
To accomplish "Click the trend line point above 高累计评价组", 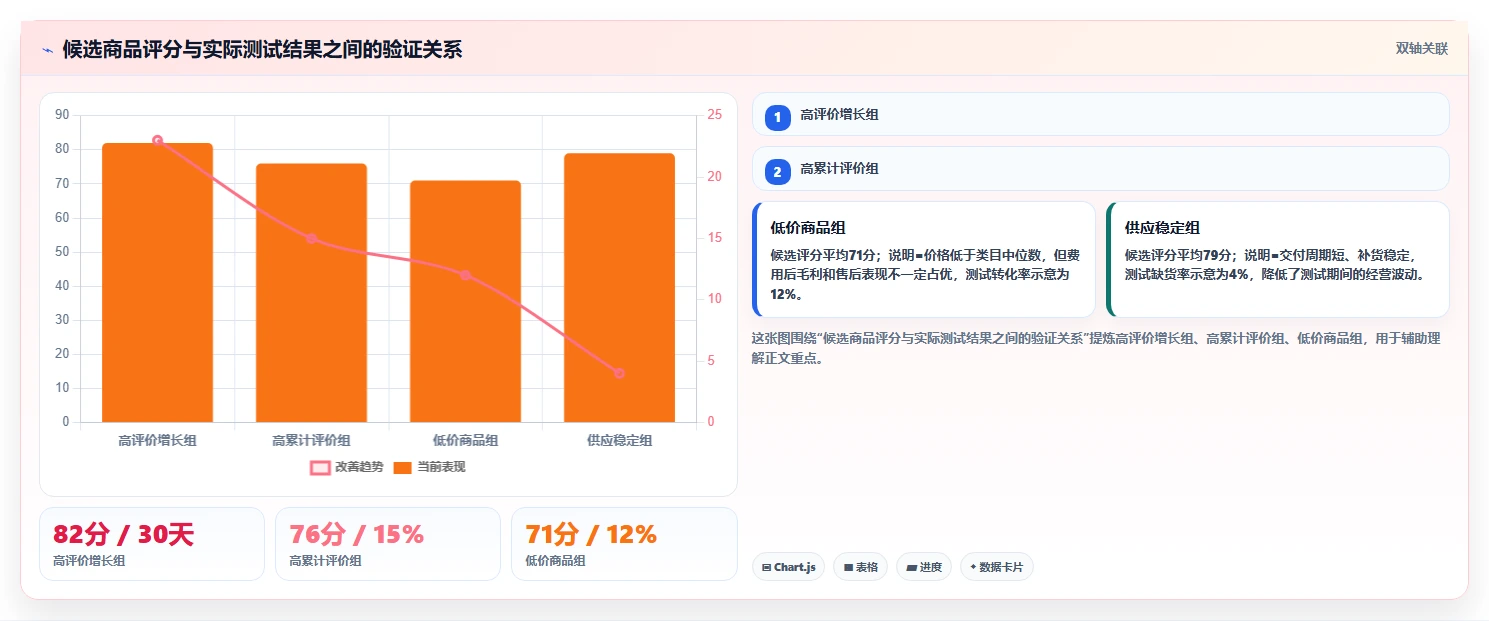I will click(x=311, y=238).
